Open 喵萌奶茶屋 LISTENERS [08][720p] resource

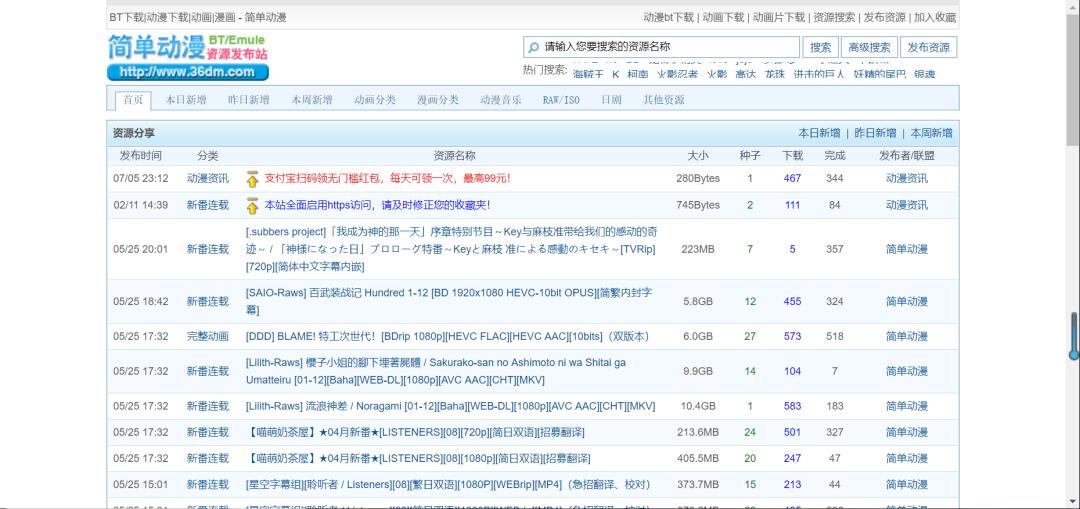pos(415,433)
